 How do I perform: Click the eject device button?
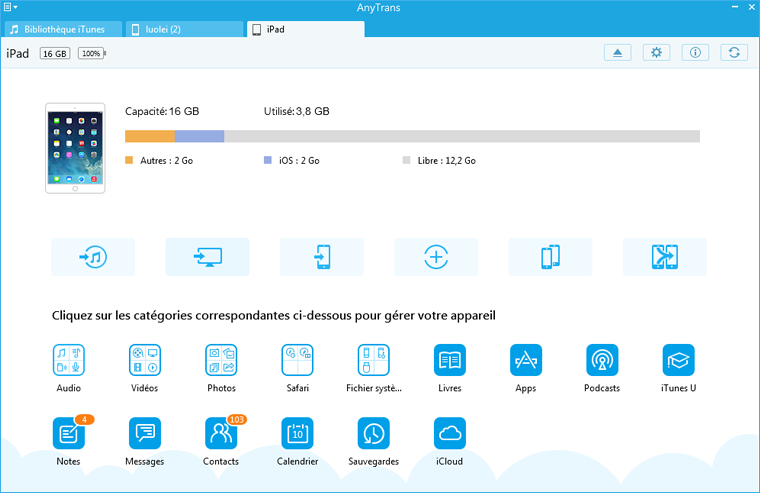pyautogui.click(x=617, y=53)
